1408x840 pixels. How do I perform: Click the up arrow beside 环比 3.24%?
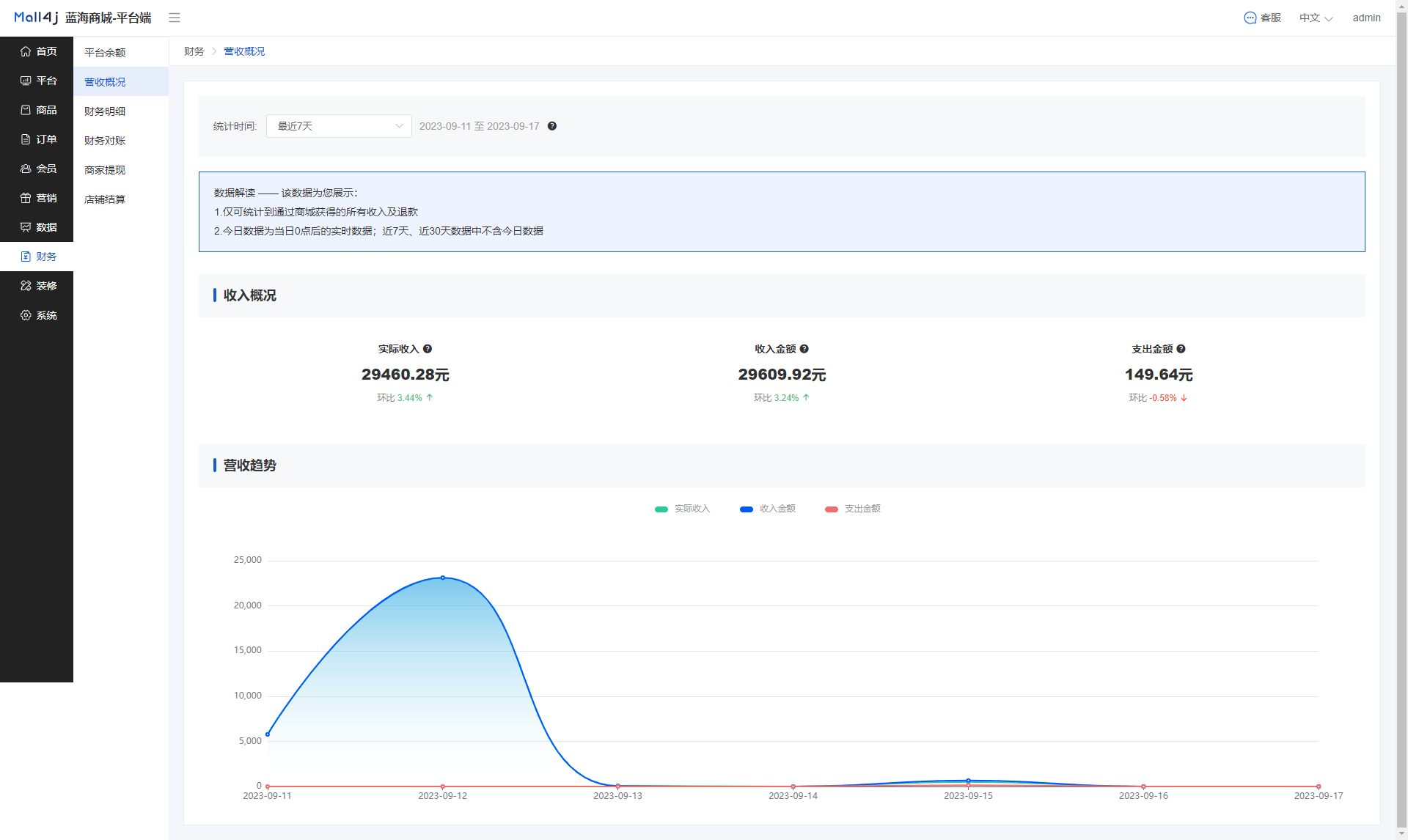[x=806, y=397]
